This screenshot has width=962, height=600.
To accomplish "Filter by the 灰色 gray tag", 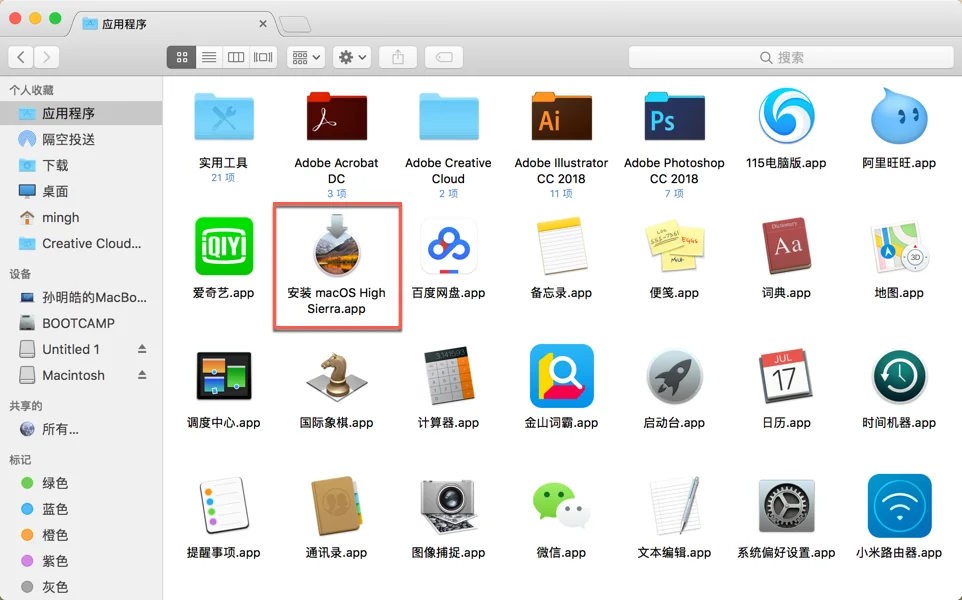I will click(81, 587).
